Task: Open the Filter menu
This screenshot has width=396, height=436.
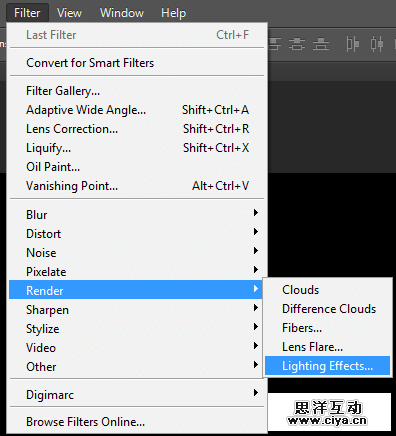Action: click(27, 13)
